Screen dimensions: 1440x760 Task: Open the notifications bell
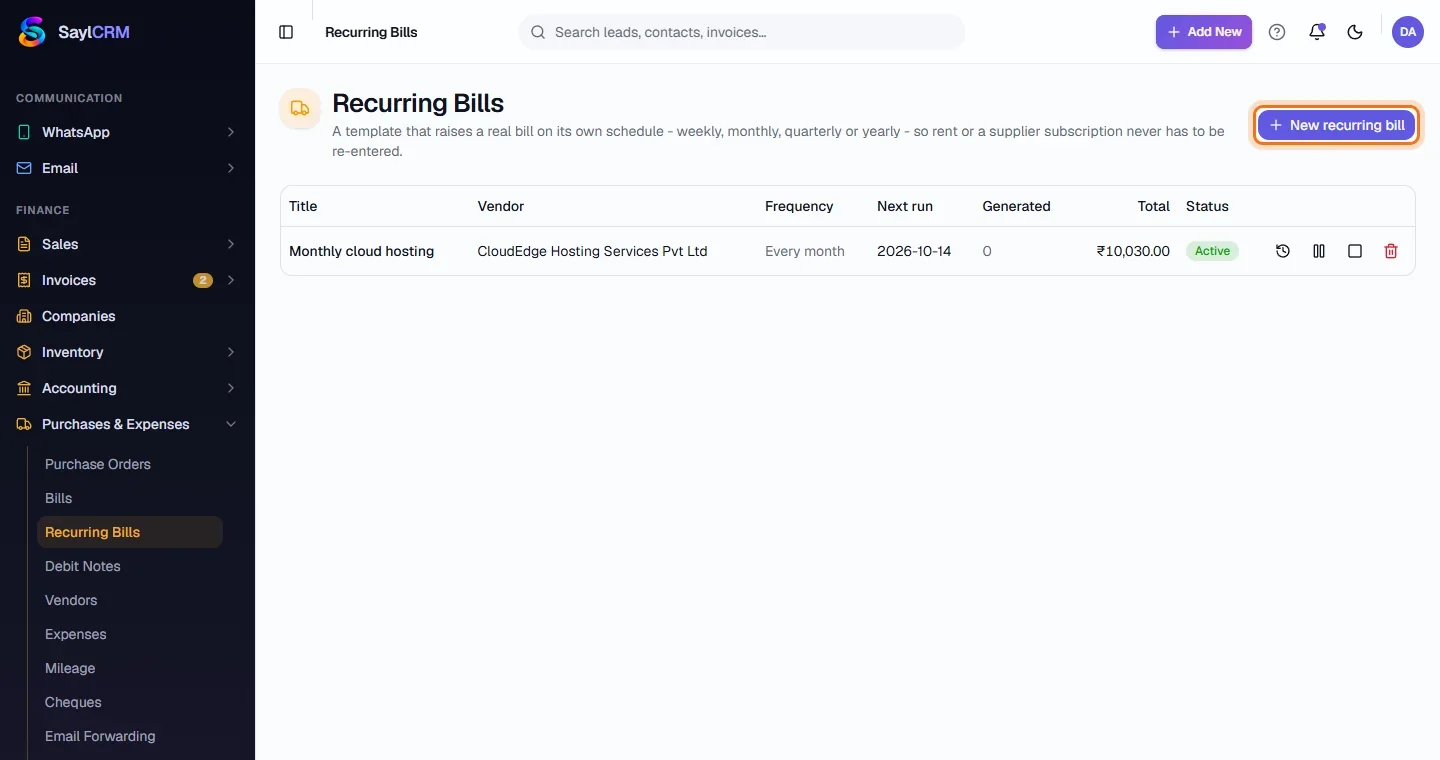coord(1317,32)
